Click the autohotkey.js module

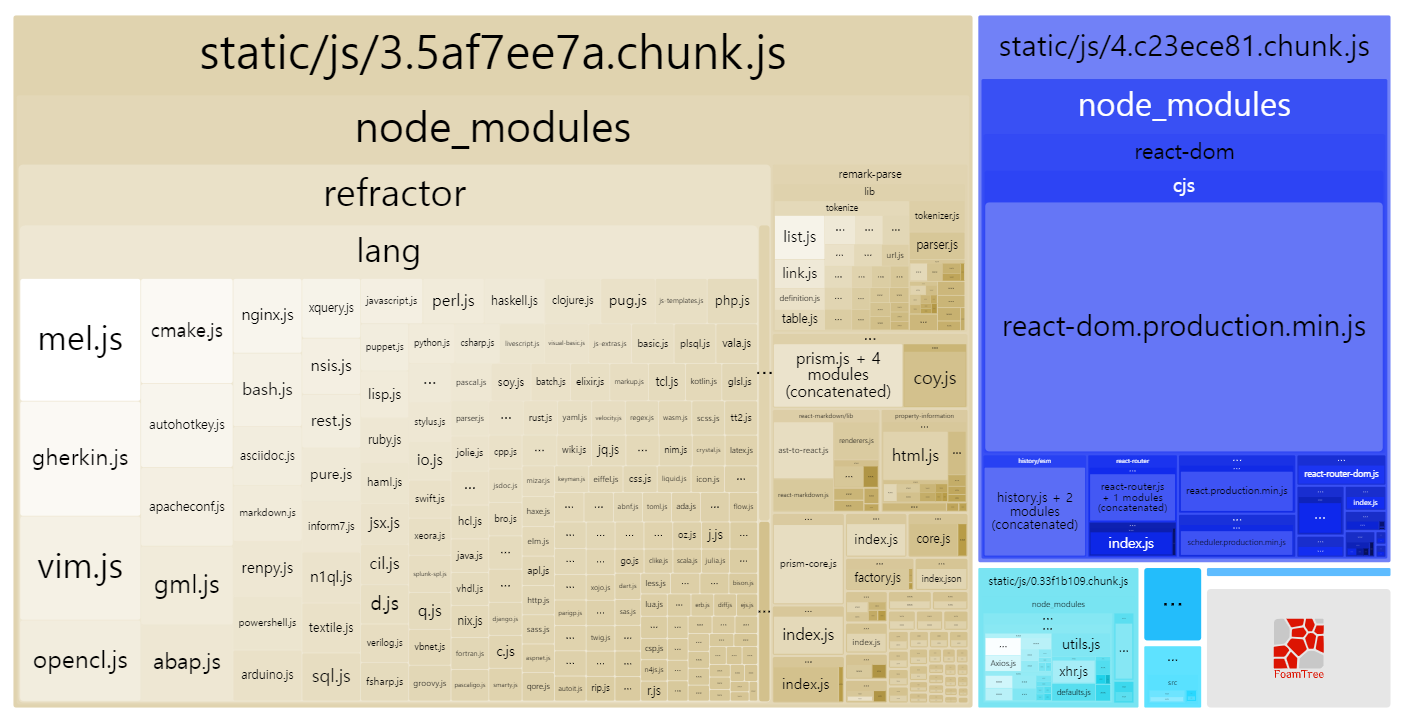tap(187, 425)
